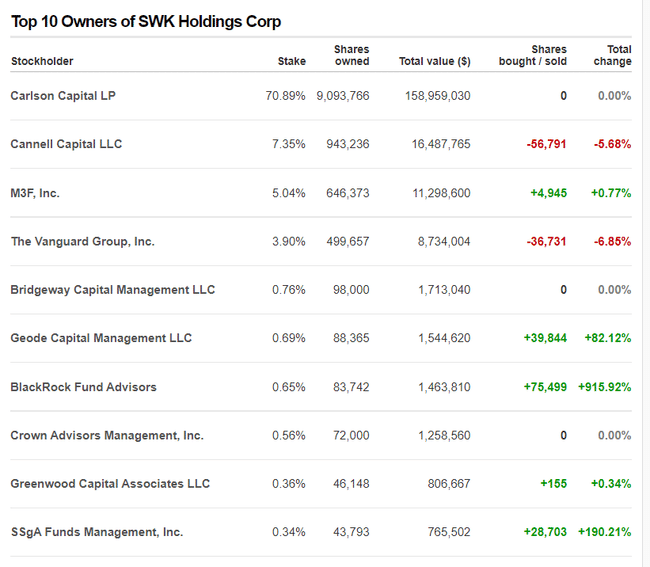Sort by Total value ($) header
Image resolution: width=650 pixels, height=567 pixels.
tap(434, 61)
